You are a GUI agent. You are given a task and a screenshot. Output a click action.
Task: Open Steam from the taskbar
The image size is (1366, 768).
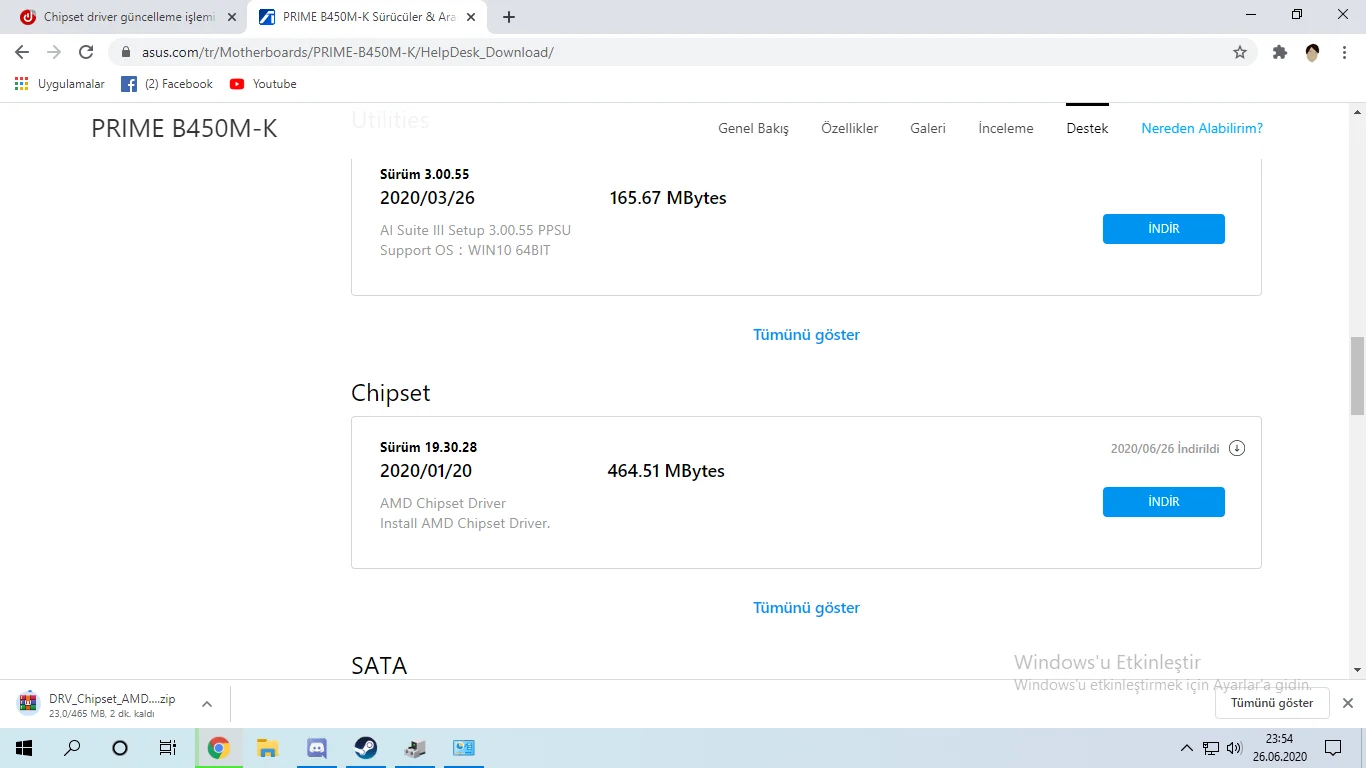pos(365,748)
